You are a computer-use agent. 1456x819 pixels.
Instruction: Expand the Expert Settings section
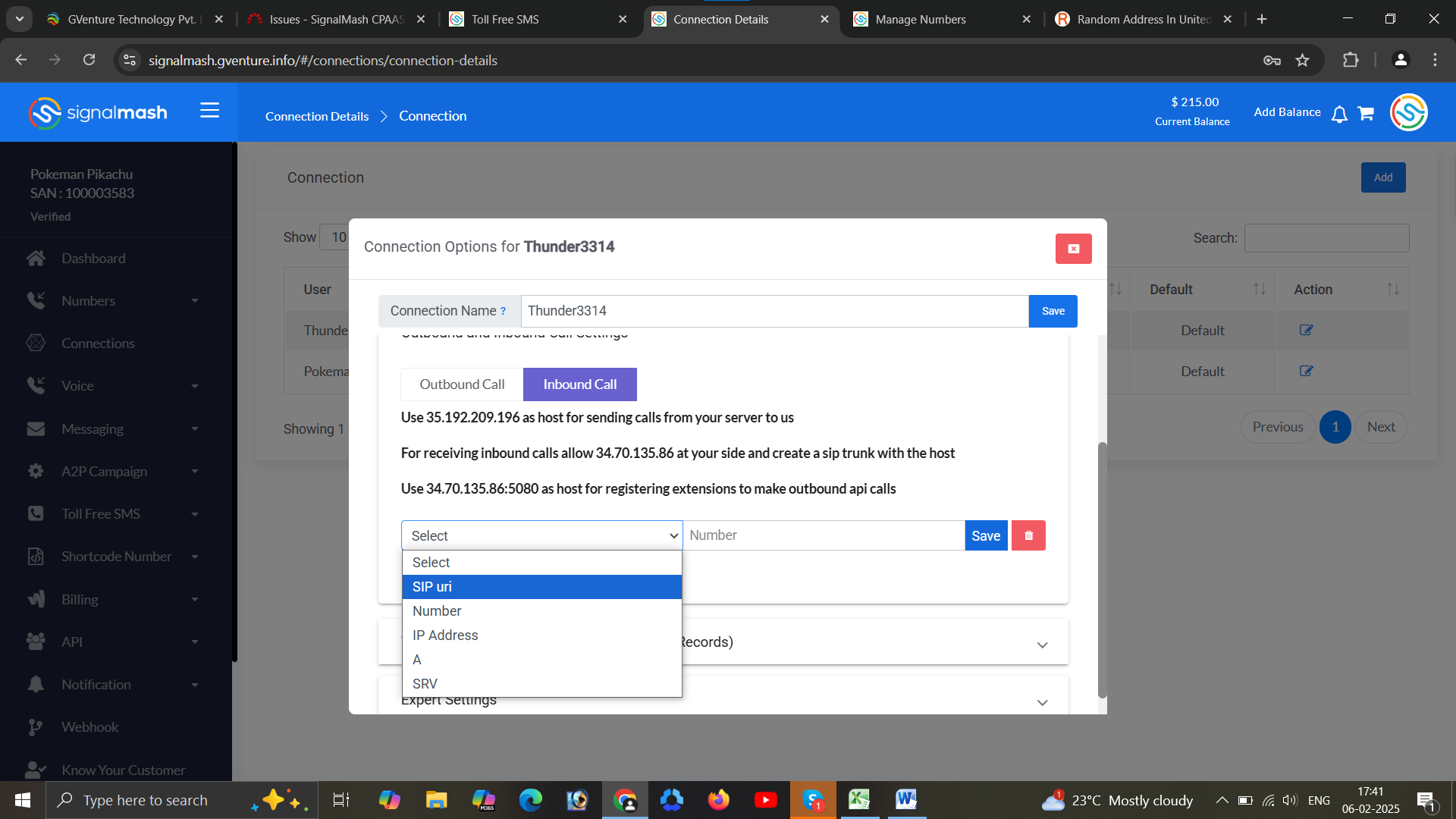click(1042, 702)
